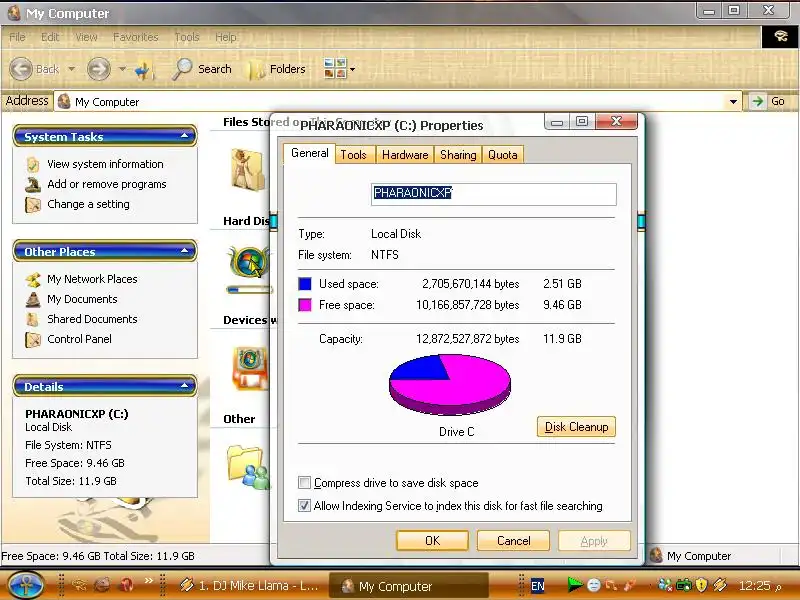
Task: Click the address bar My Computer icon
Action: coord(64,102)
